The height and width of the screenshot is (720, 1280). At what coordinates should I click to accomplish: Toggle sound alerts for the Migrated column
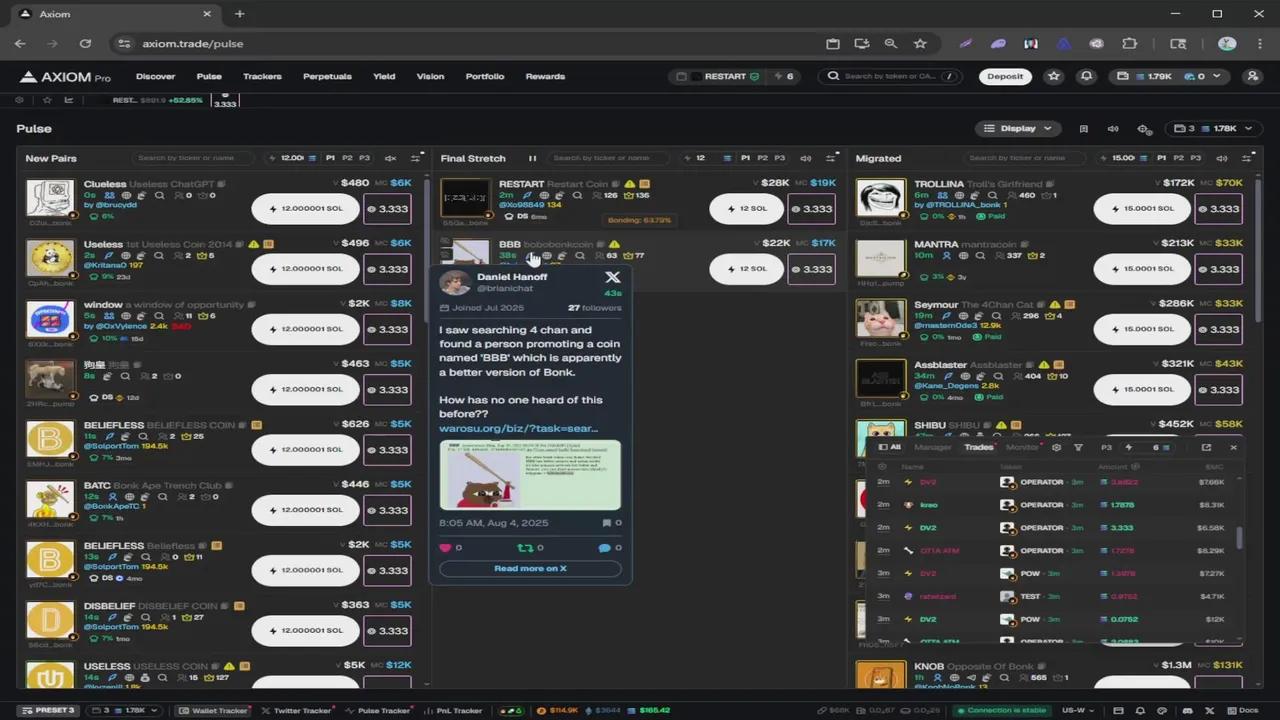coord(1222,157)
